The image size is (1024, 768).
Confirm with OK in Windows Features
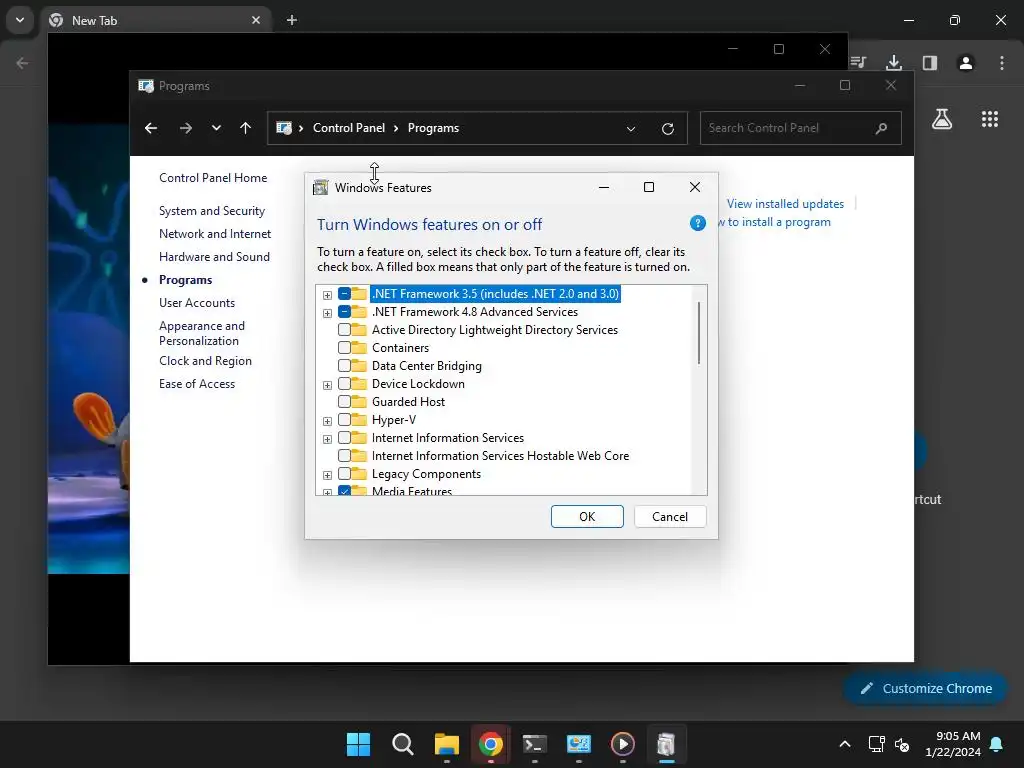(587, 517)
